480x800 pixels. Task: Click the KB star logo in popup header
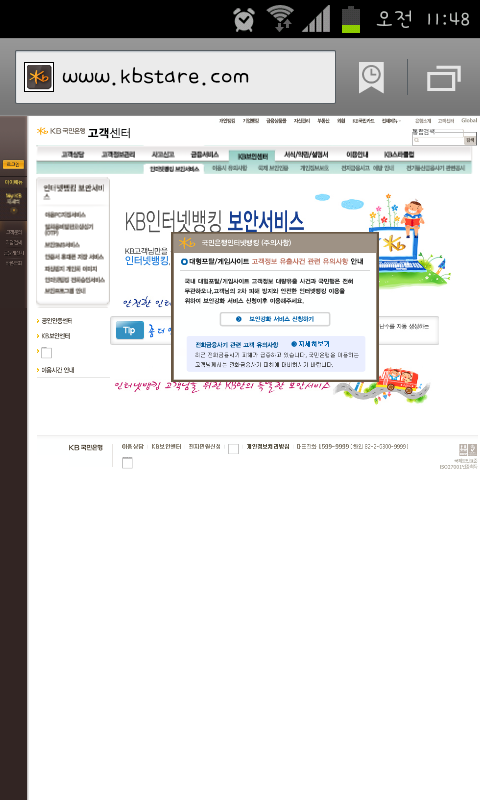tap(187, 242)
